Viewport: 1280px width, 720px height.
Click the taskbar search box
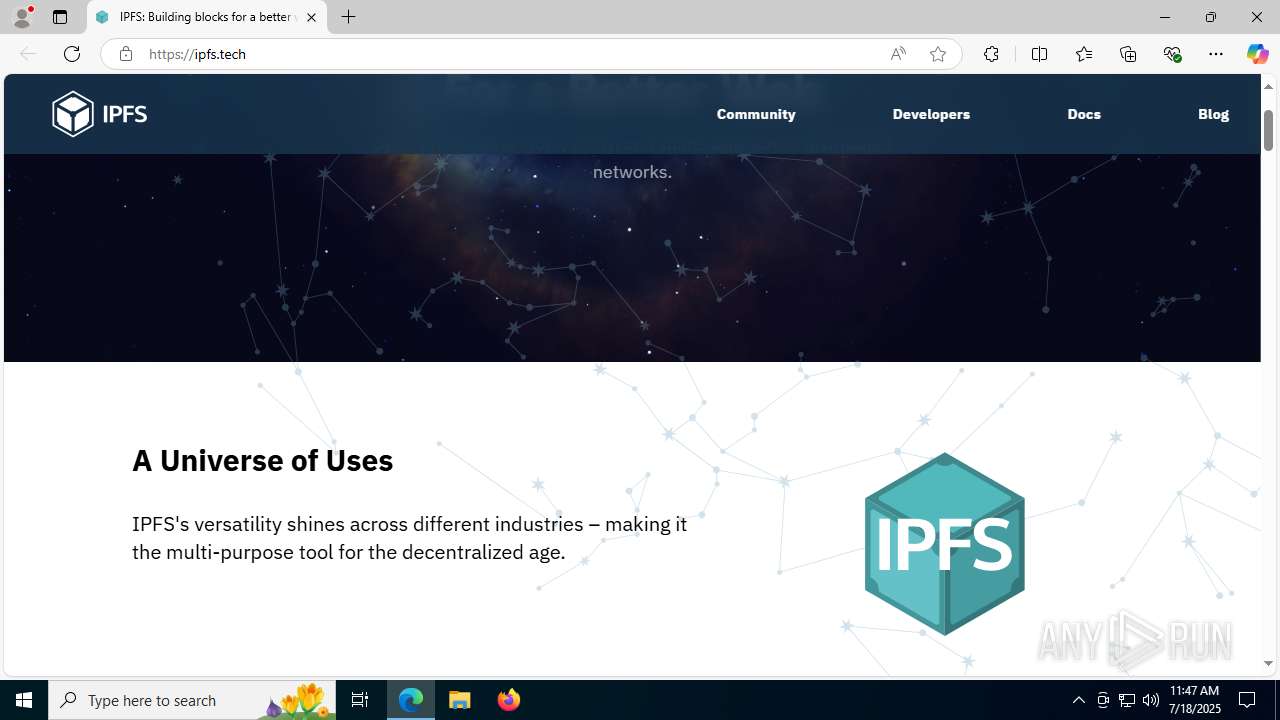(x=192, y=700)
